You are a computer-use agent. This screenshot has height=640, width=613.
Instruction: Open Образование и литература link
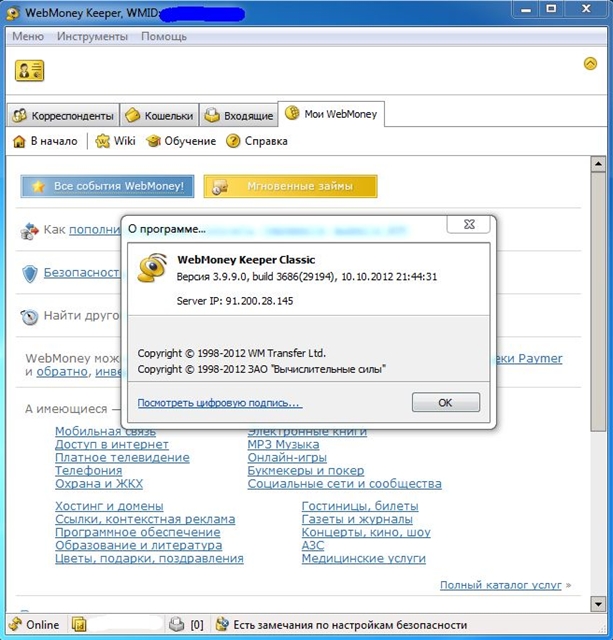pyautogui.click(x=138, y=545)
